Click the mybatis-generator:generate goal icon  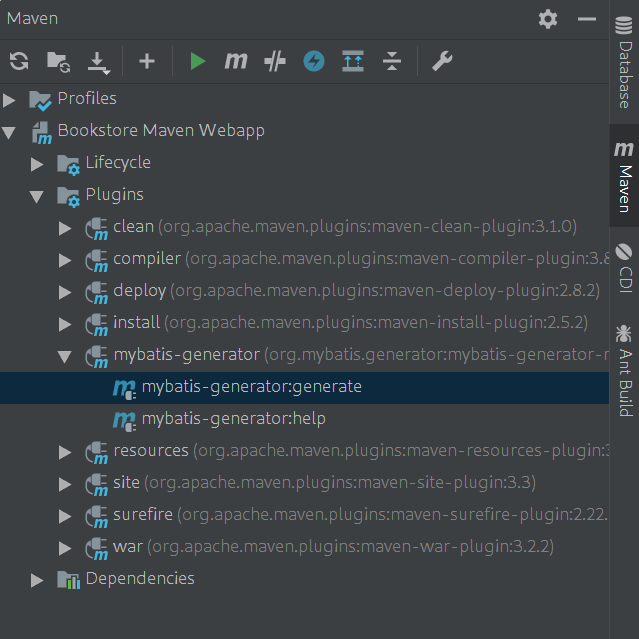(x=124, y=389)
